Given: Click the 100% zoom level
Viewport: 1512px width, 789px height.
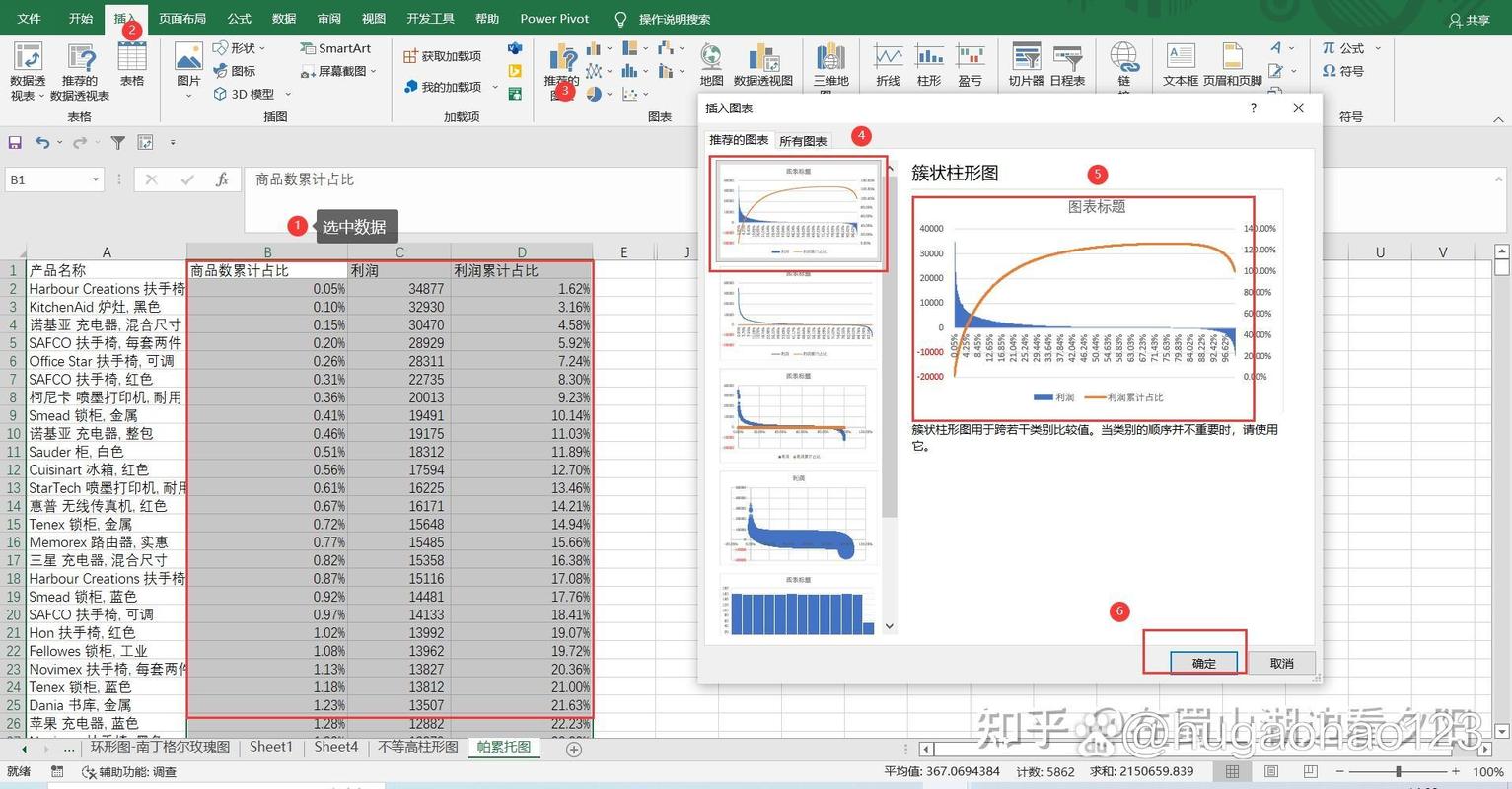Looking at the screenshot, I should tap(1487, 772).
